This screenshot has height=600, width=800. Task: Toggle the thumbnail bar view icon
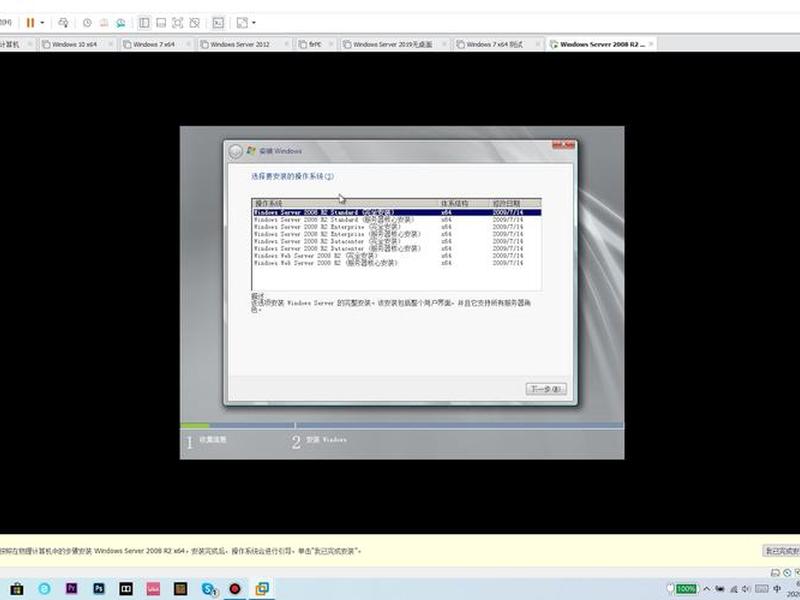coord(161,22)
